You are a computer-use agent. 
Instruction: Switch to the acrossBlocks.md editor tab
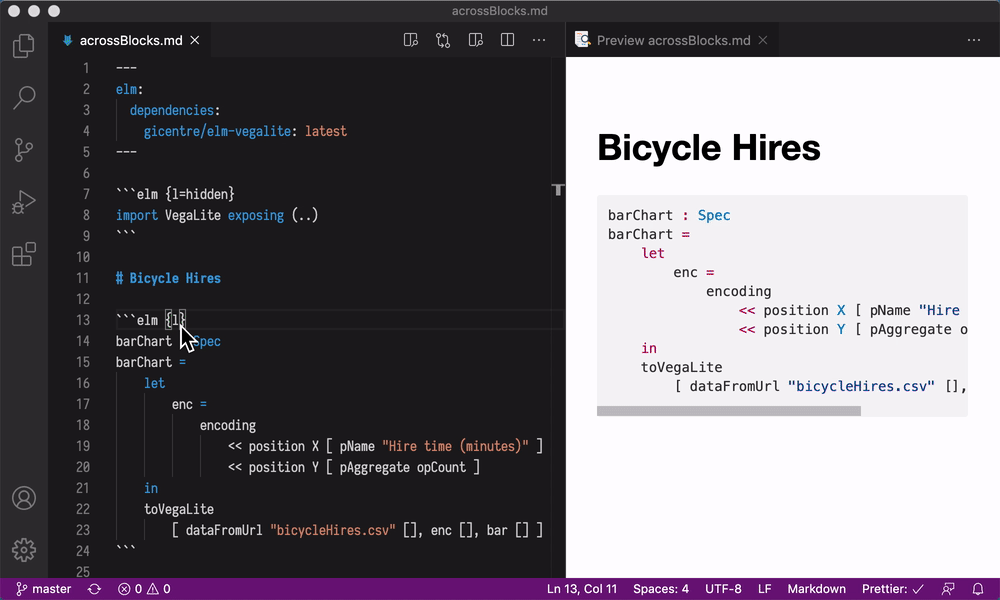point(130,40)
